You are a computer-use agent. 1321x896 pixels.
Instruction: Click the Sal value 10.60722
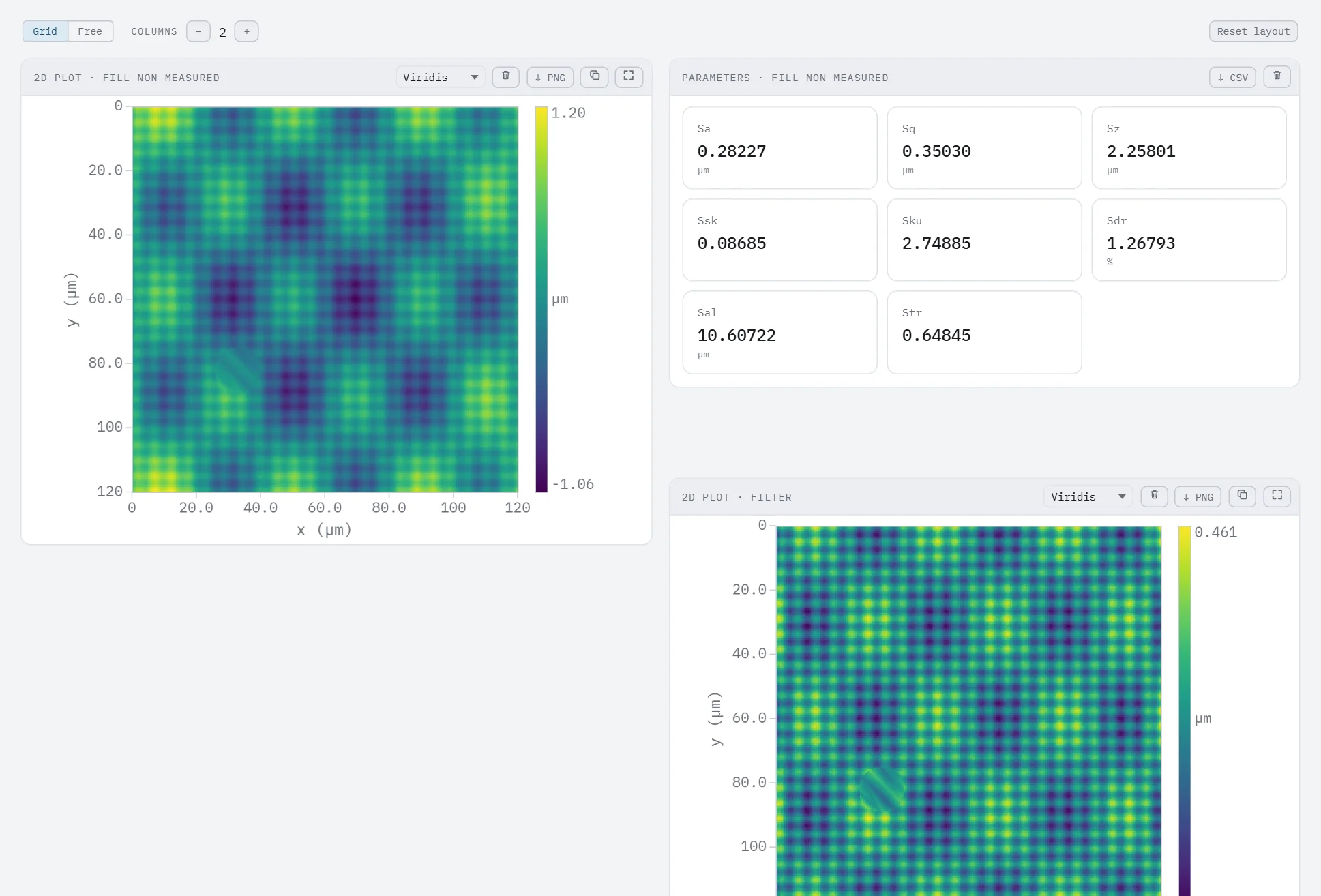tap(737, 335)
